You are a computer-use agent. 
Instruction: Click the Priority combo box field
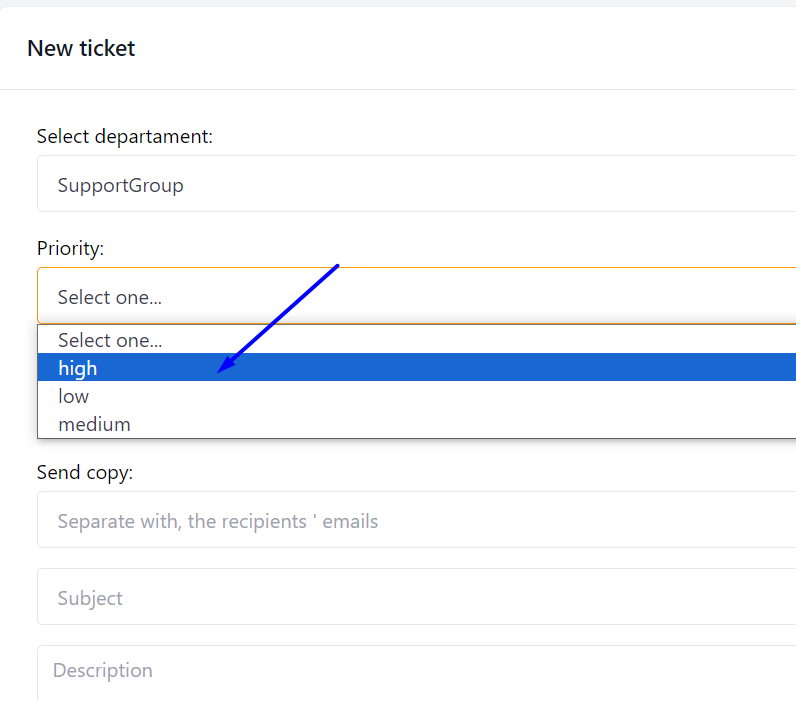(416, 296)
